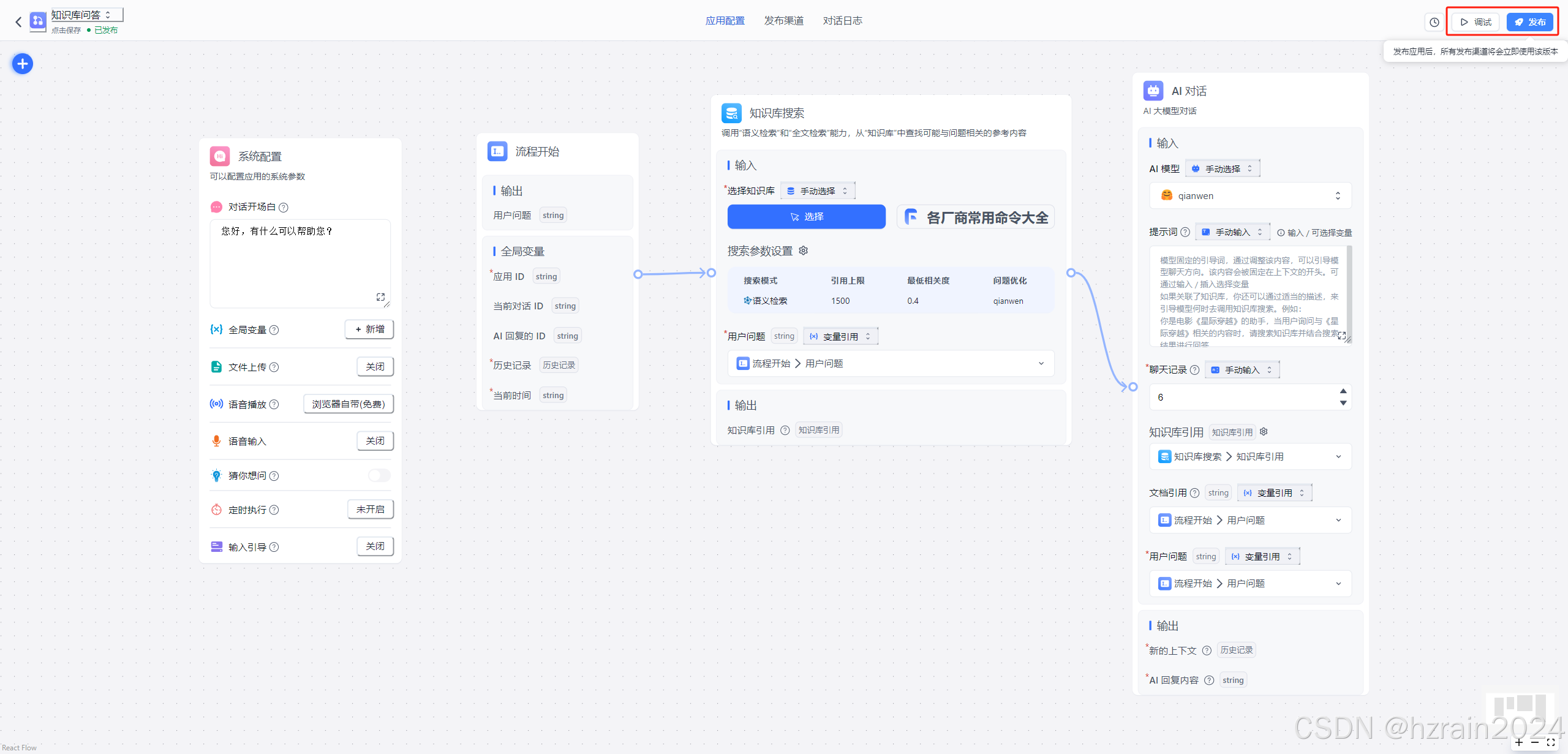Click the 流程开始 node icon
The width and height of the screenshot is (1568, 754).
pyautogui.click(x=497, y=151)
